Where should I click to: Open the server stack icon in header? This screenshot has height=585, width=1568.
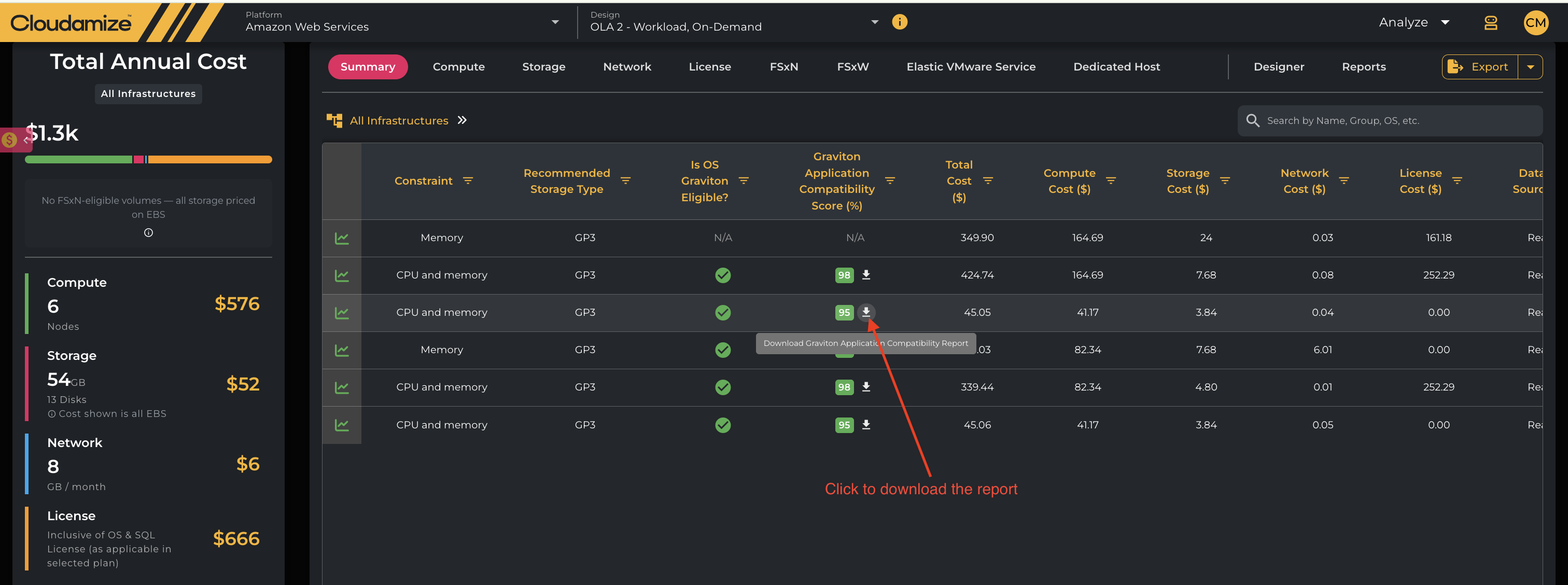point(1490,22)
